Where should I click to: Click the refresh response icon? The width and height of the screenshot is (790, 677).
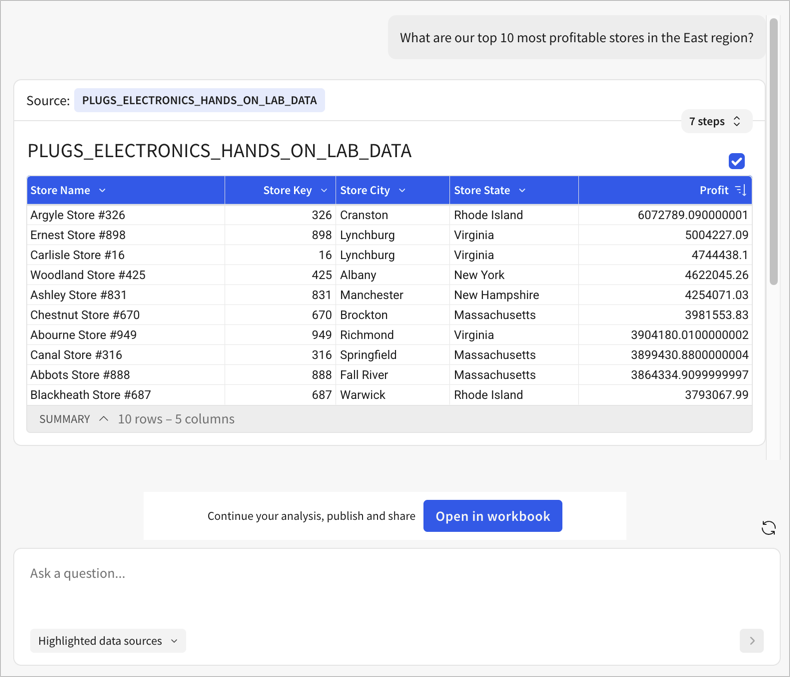[x=768, y=528]
